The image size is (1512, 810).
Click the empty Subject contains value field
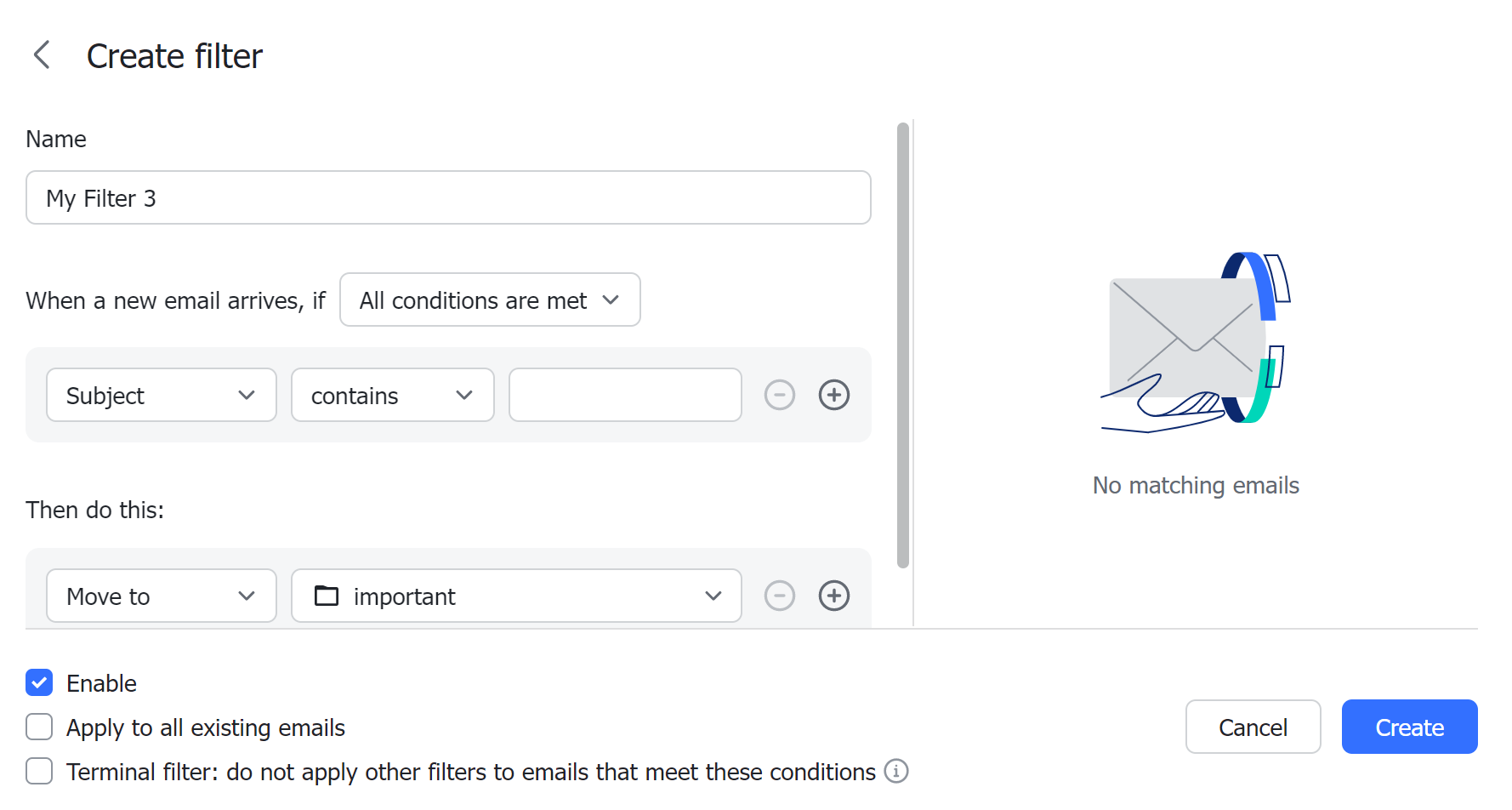pos(624,395)
